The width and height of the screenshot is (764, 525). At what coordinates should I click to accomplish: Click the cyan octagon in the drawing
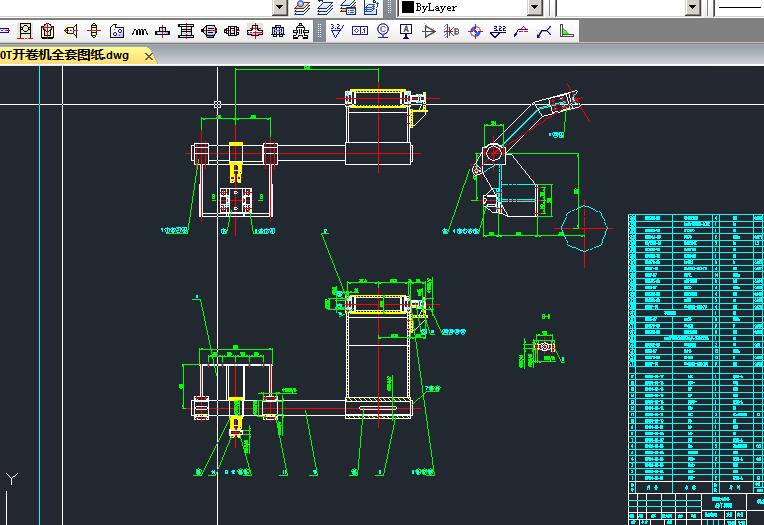(x=584, y=228)
